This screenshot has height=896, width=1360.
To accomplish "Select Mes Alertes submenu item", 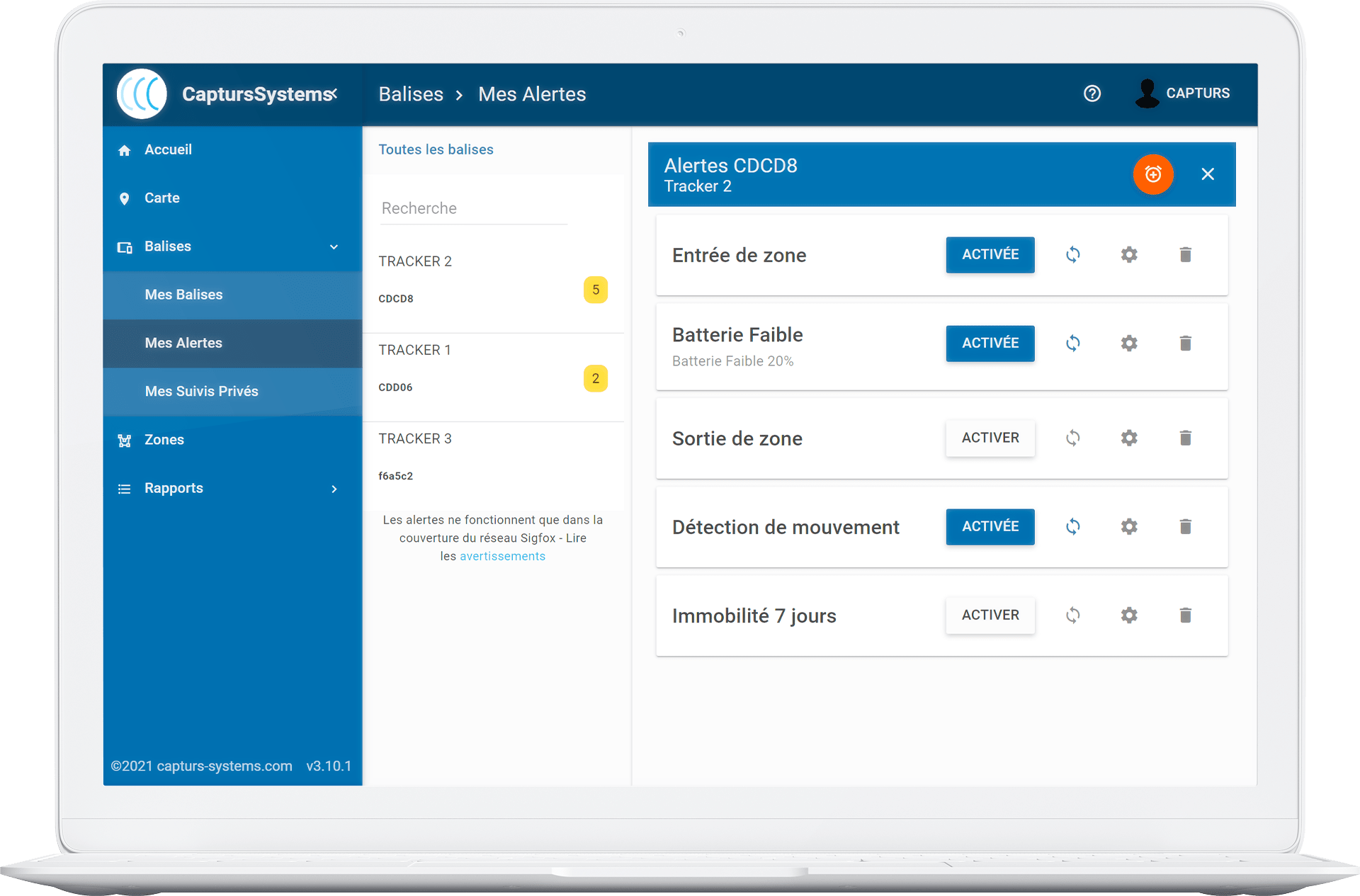I will coord(232,344).
